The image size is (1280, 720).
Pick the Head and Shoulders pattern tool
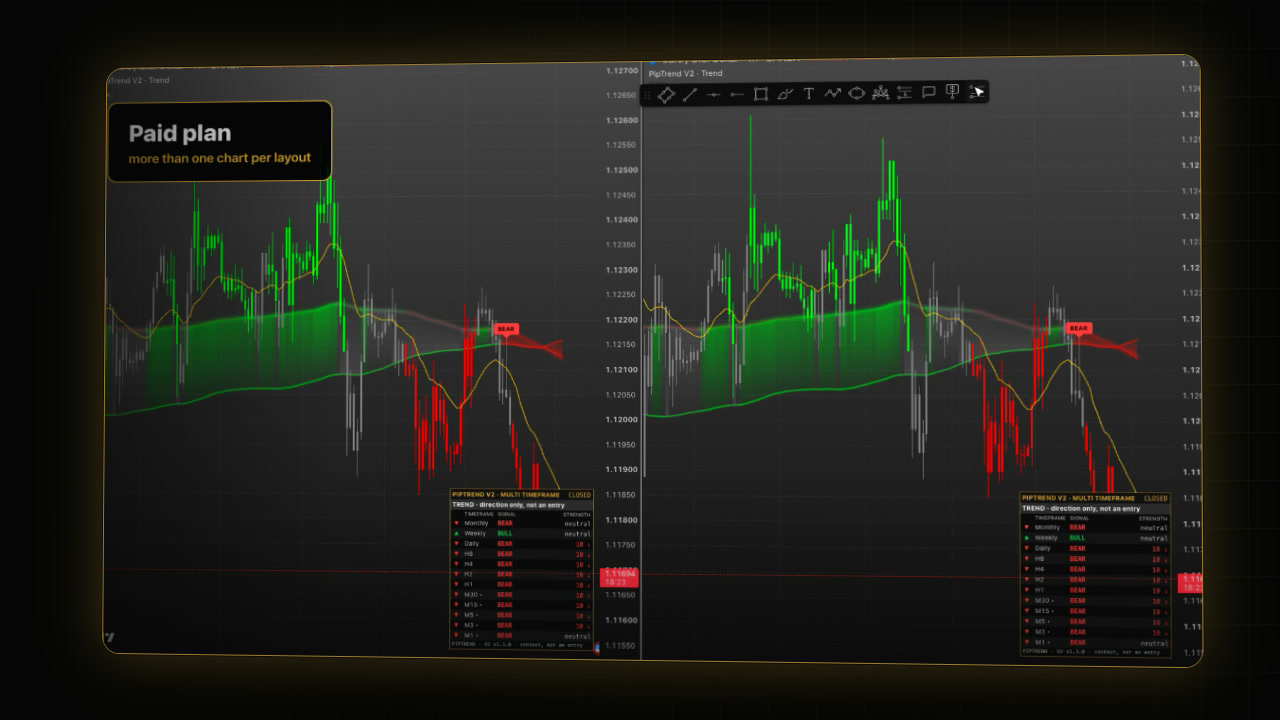pyautogui.click(x=881, y=93)
